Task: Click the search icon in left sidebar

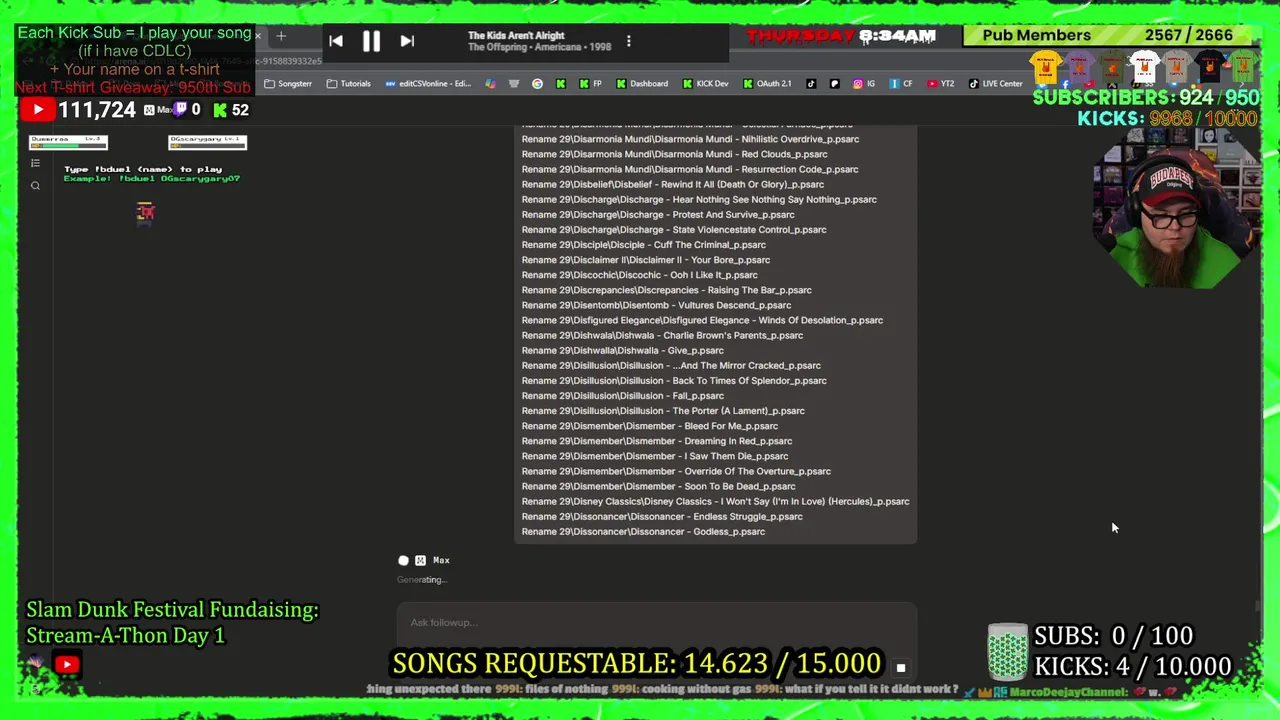Action: coord(35,186)
